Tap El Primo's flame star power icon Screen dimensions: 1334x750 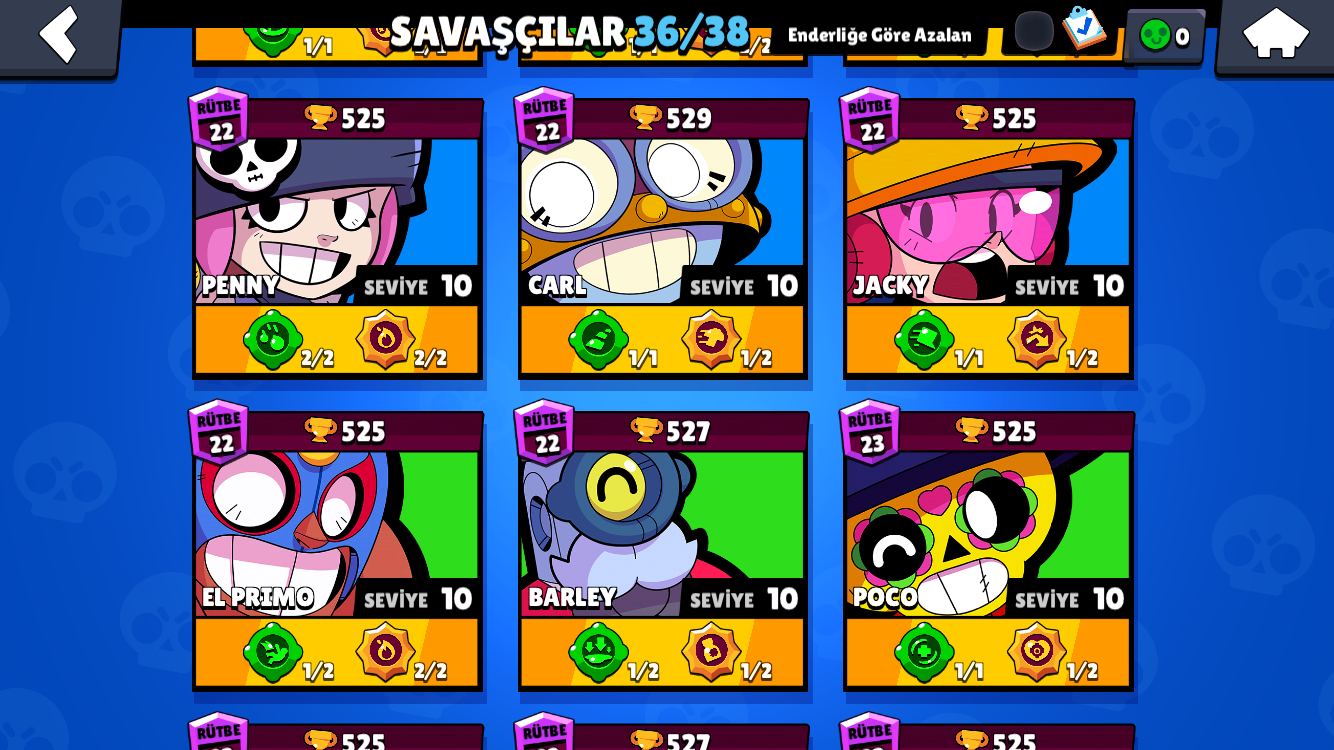click(385, 652)
